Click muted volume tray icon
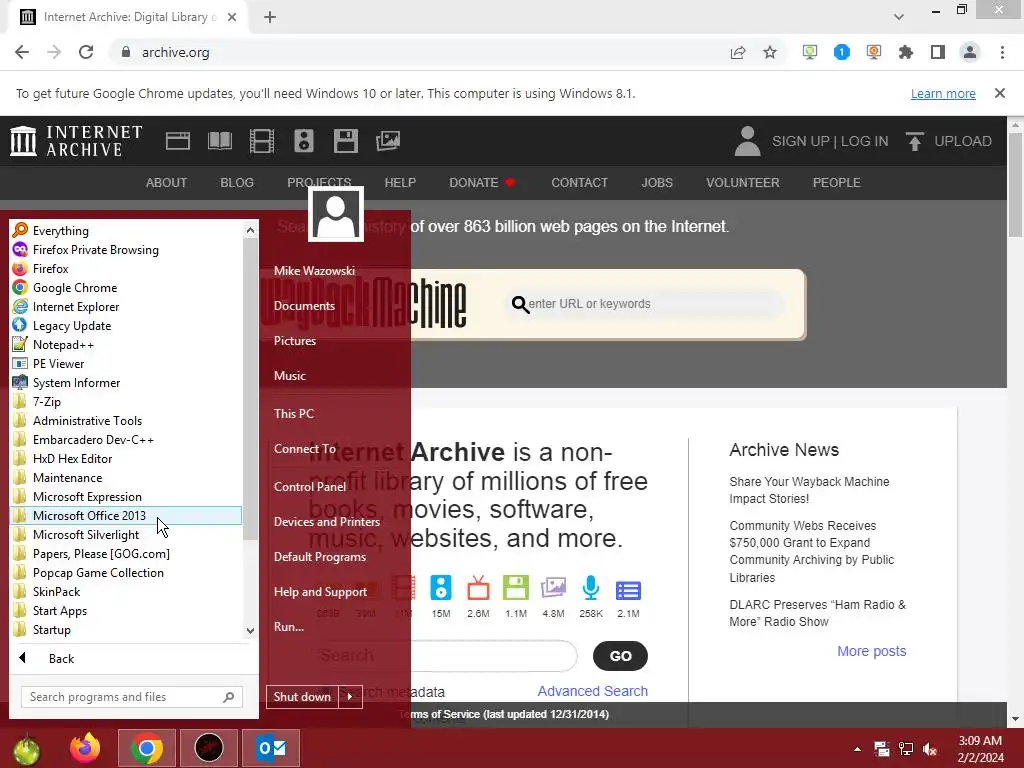This screenshot has height=768, width=1024. (x=930, y=748)
